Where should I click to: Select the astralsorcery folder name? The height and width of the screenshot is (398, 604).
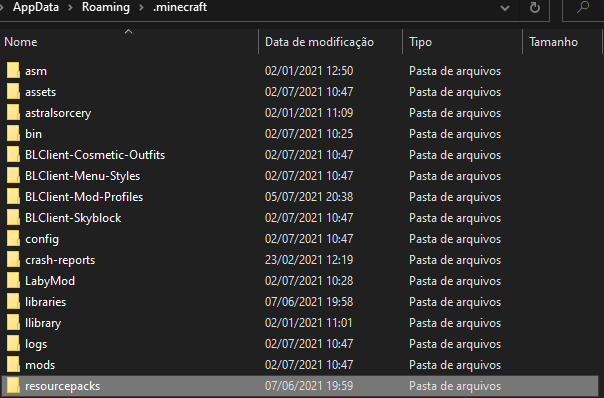click(58, 113)
